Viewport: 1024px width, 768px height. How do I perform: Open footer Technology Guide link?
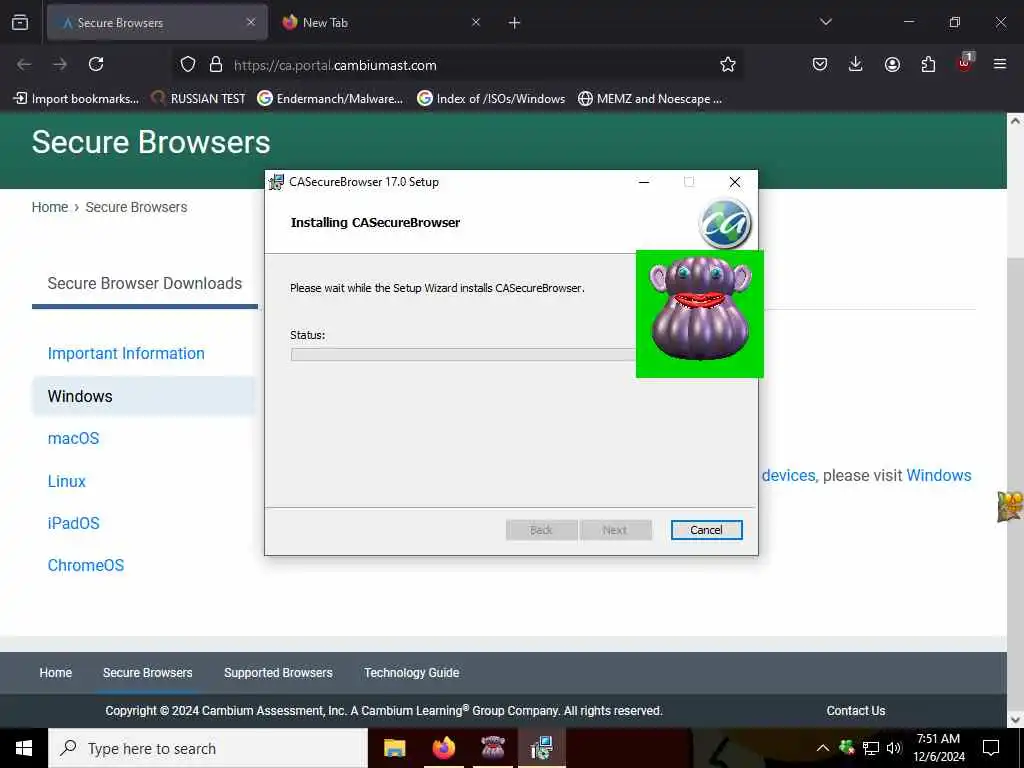click(x=411, y=673)
